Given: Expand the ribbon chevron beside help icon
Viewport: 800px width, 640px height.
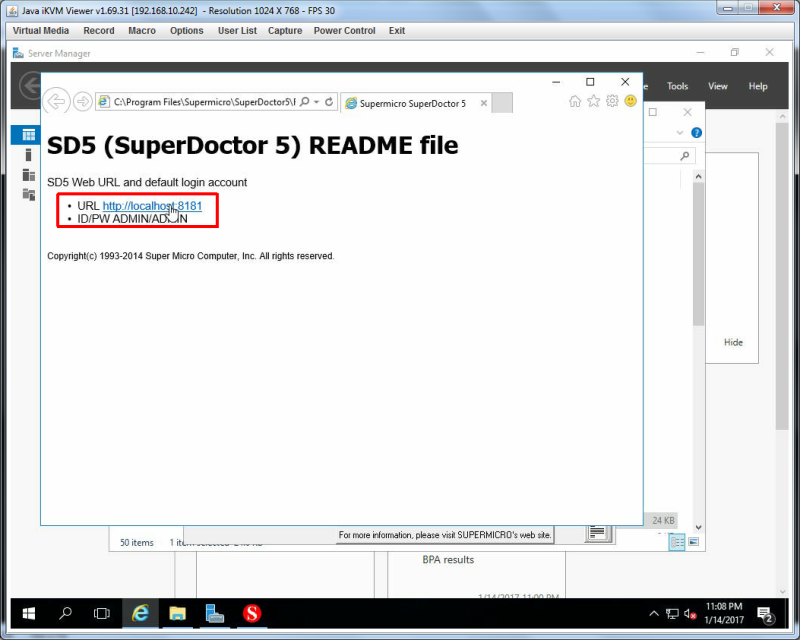Looking at the screenshot, I should point(680,133).
